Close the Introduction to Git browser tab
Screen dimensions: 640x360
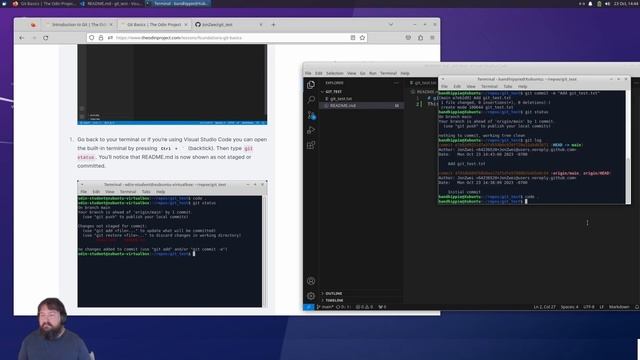(111, 24)
